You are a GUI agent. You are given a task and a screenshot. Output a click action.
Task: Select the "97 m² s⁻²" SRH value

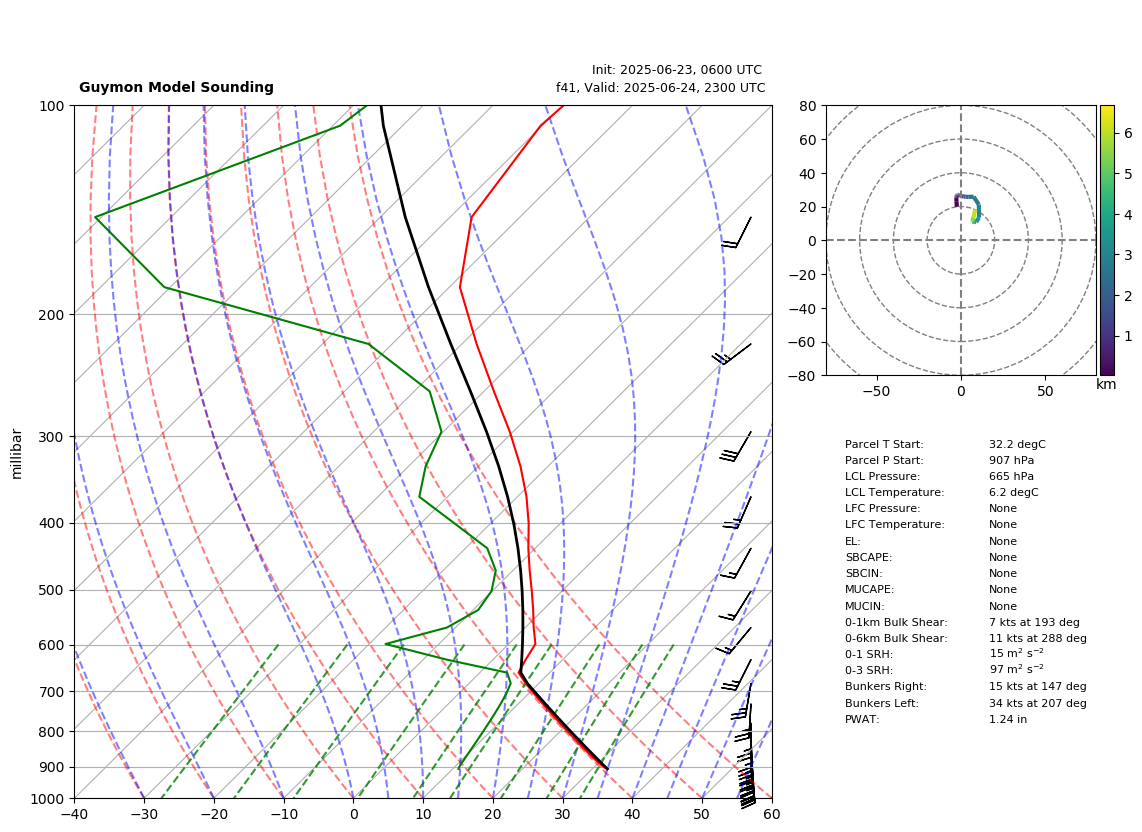pyautogui.click(x=1016, y=669)
